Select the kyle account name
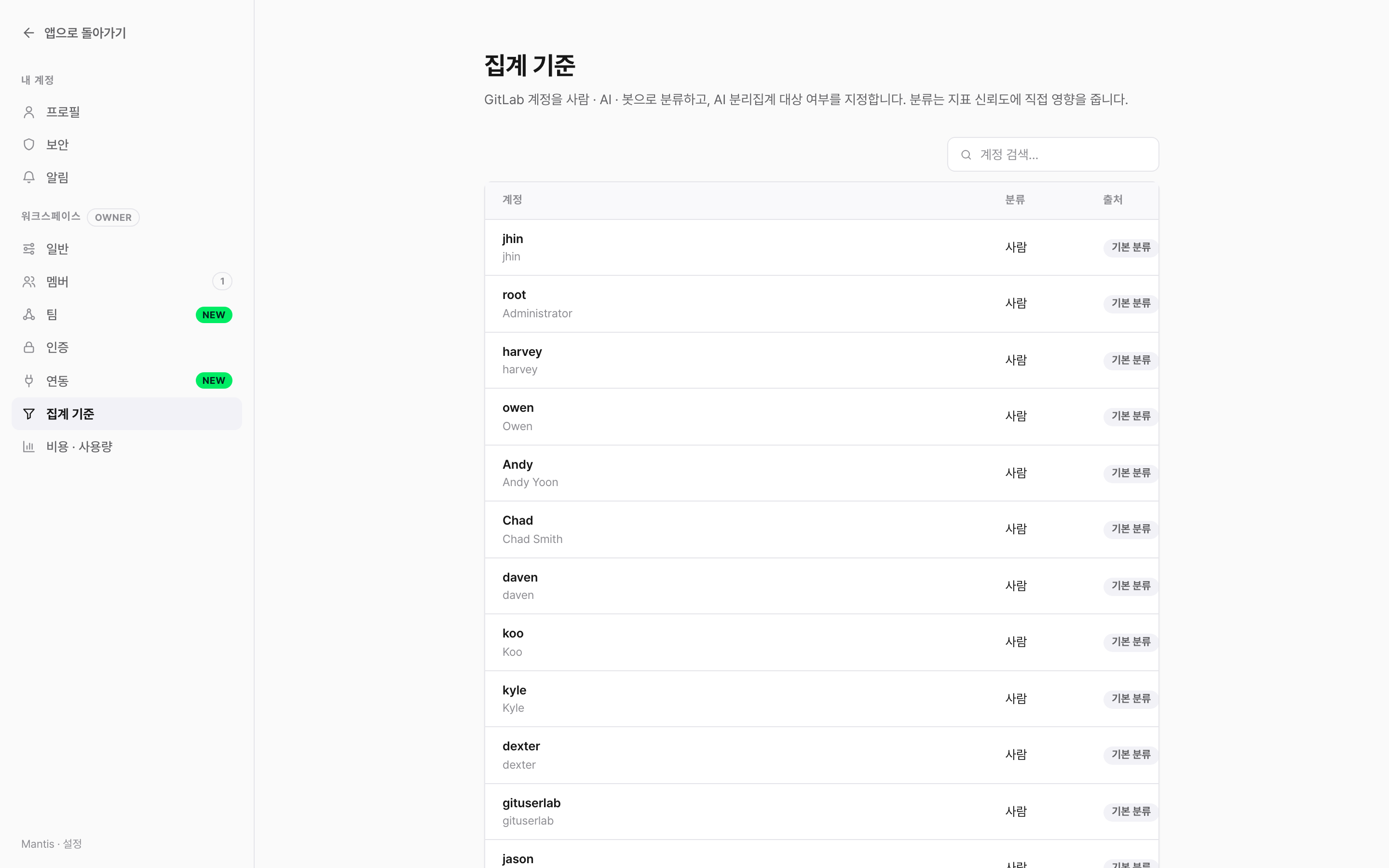 (x=514, y=690)
